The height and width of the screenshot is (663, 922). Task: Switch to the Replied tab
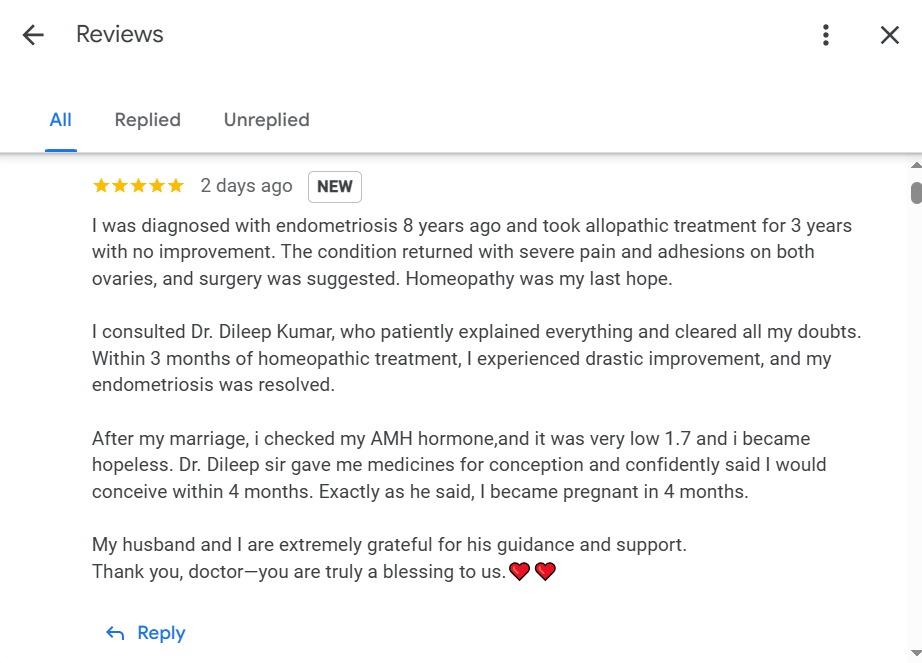147,120
